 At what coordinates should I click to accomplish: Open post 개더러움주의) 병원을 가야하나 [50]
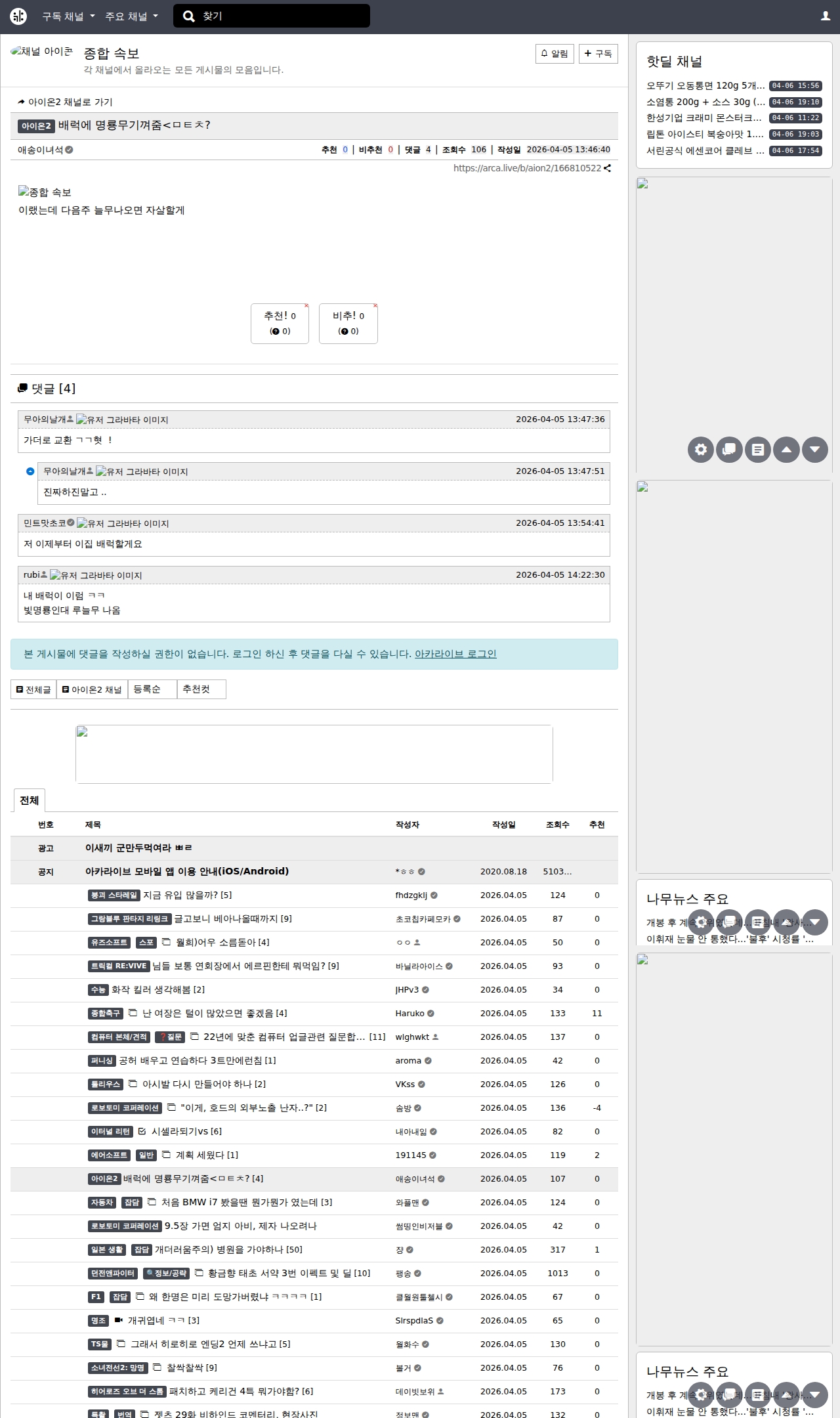point(228,1249)
